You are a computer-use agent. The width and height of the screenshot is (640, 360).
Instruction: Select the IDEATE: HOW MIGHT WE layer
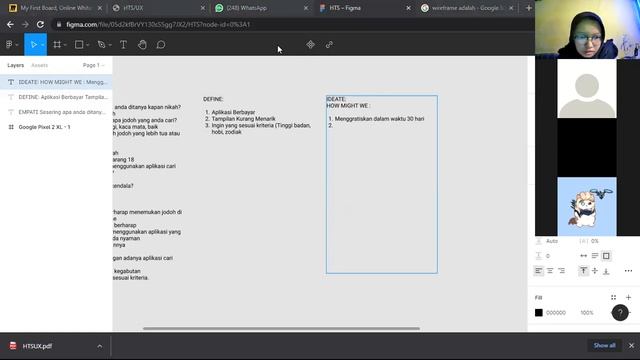(x=56, y=82)
